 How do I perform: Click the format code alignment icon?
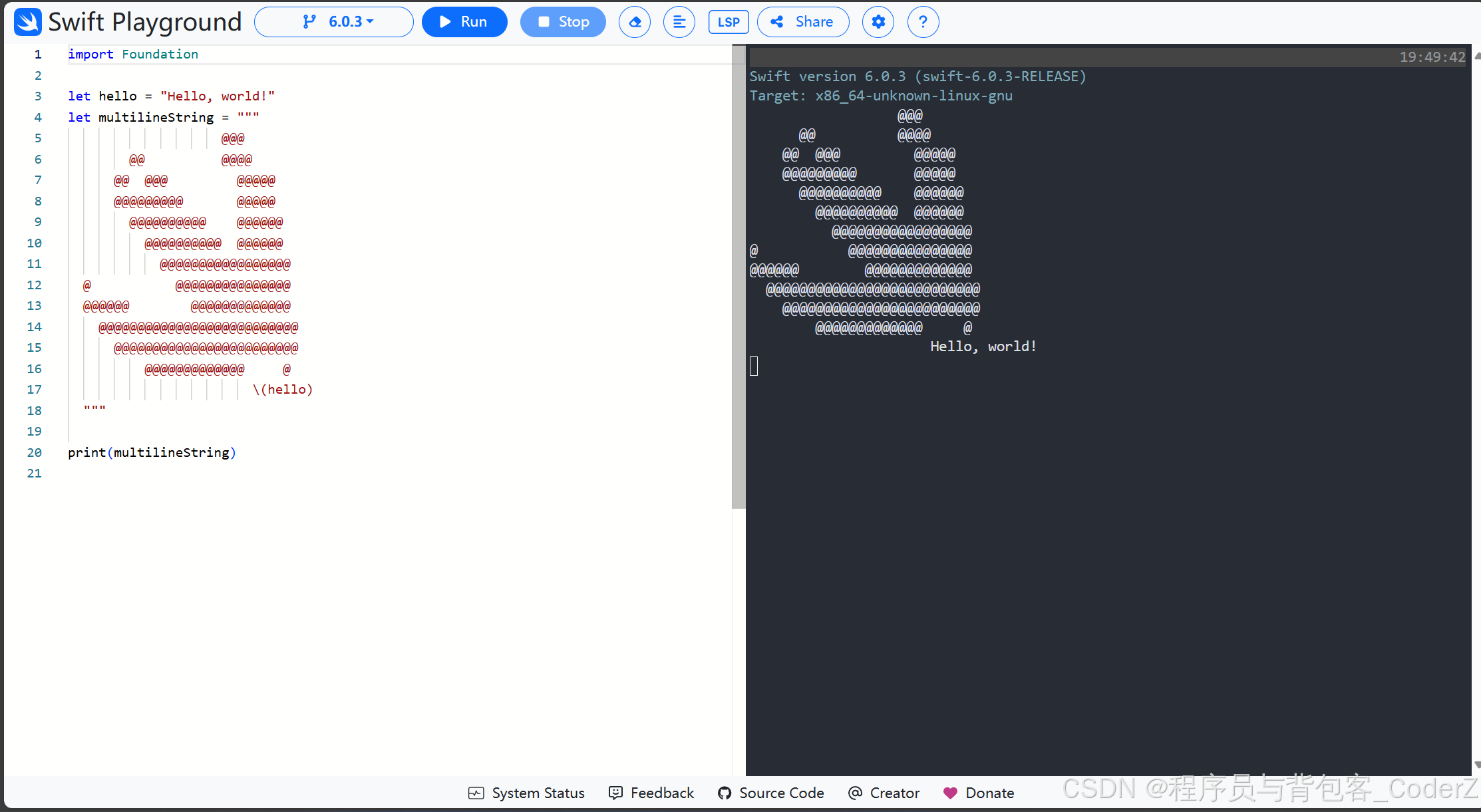[679, 22]
